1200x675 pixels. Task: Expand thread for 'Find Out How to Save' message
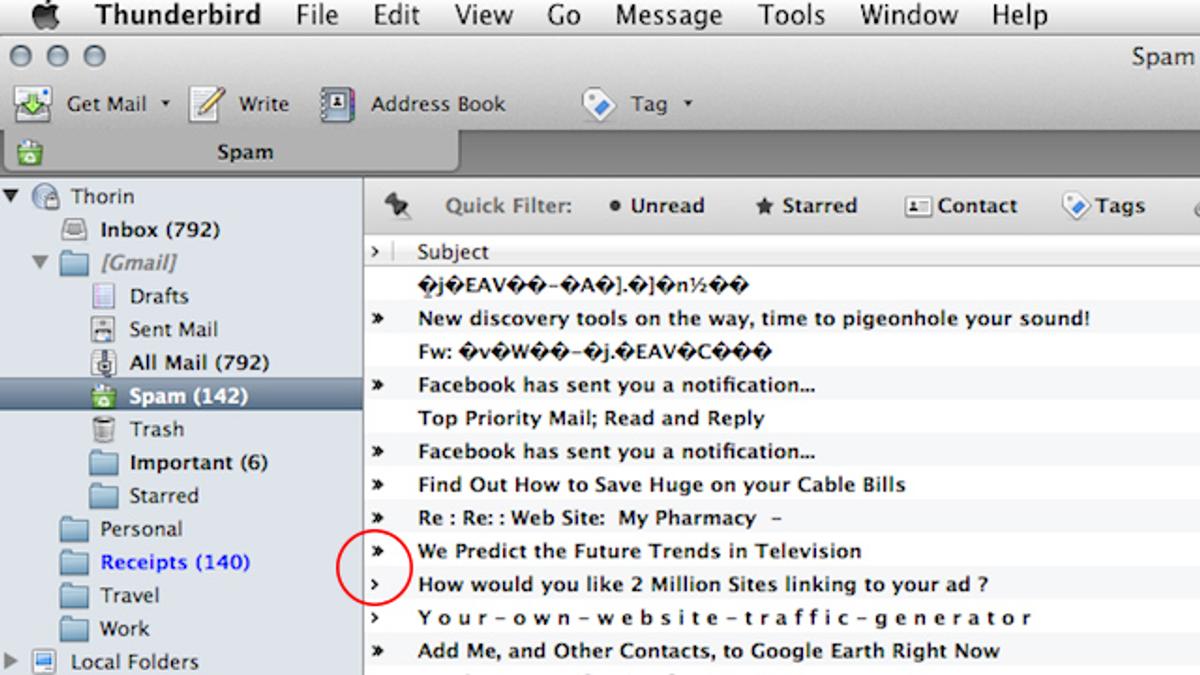[378, 485]
